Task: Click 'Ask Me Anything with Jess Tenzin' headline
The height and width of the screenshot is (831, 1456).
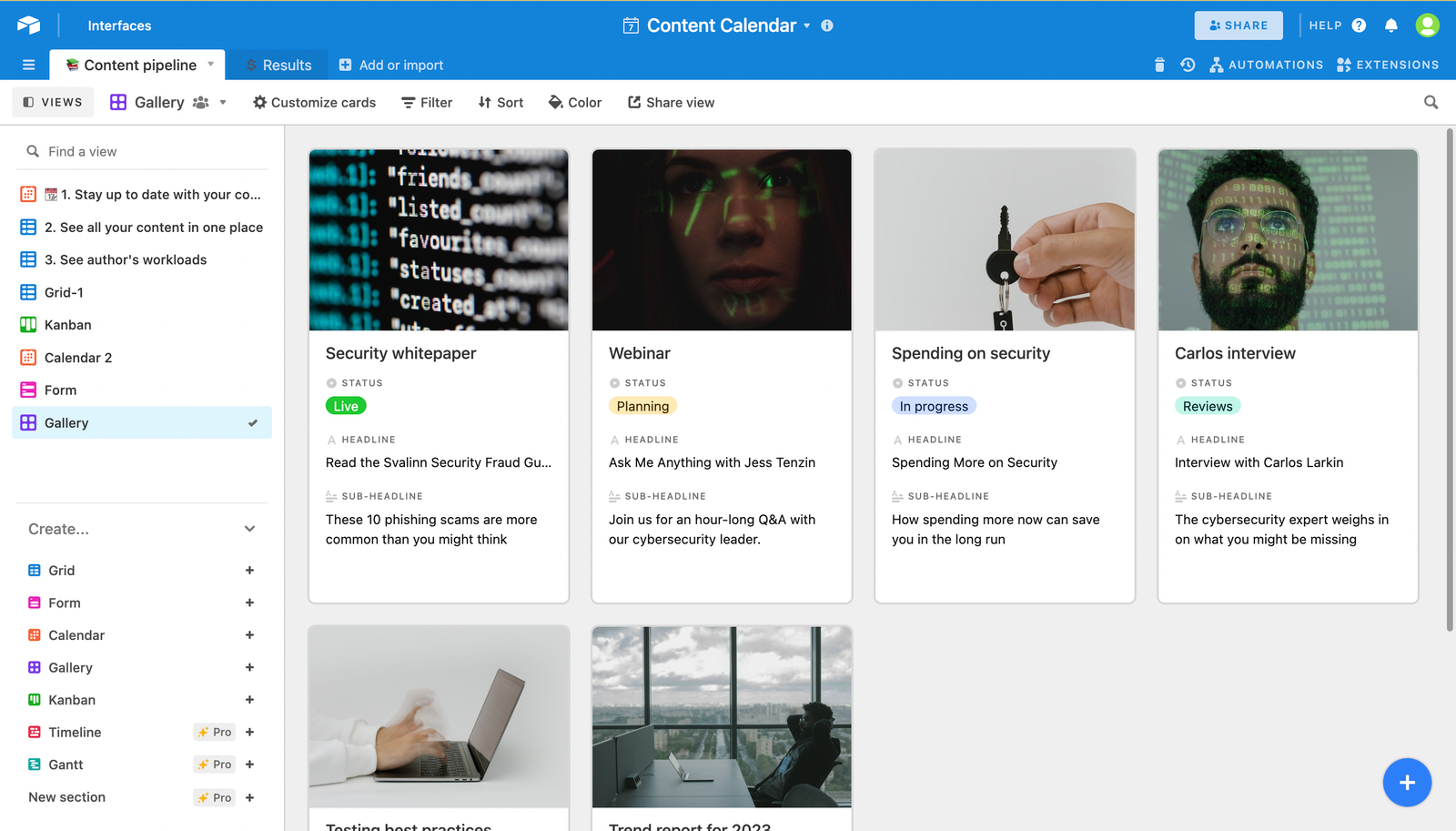Action: 712,462
